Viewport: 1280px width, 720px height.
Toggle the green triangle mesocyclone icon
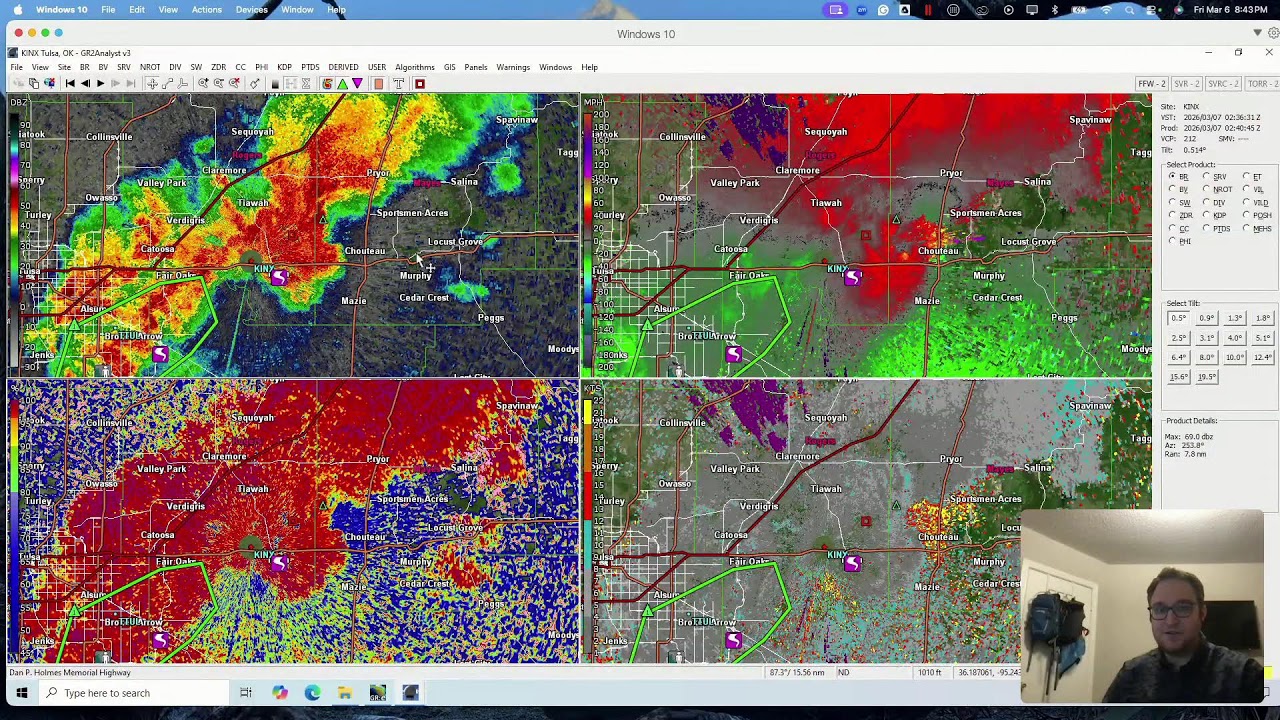click(x=342, y=84)
